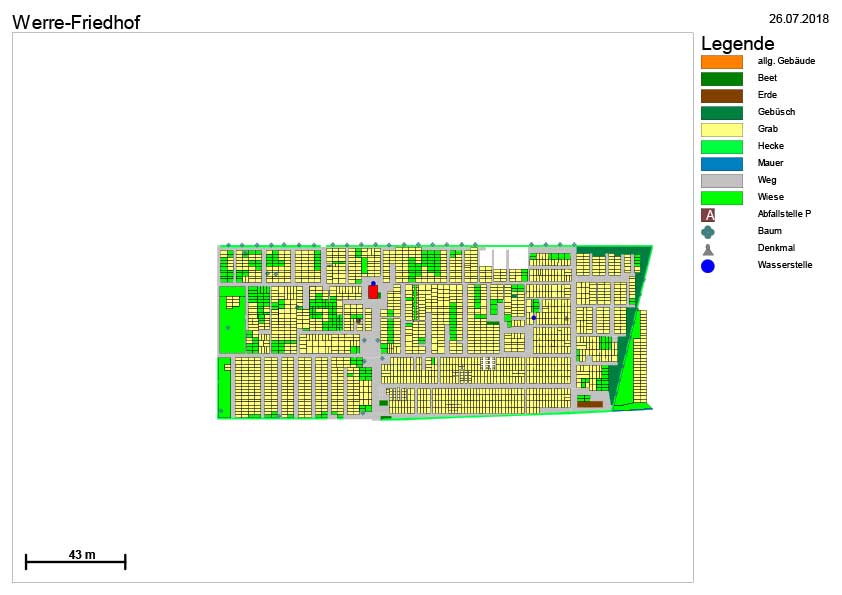842x595 pixels.
Task: Click the Baum legend label
Action: 770,231
